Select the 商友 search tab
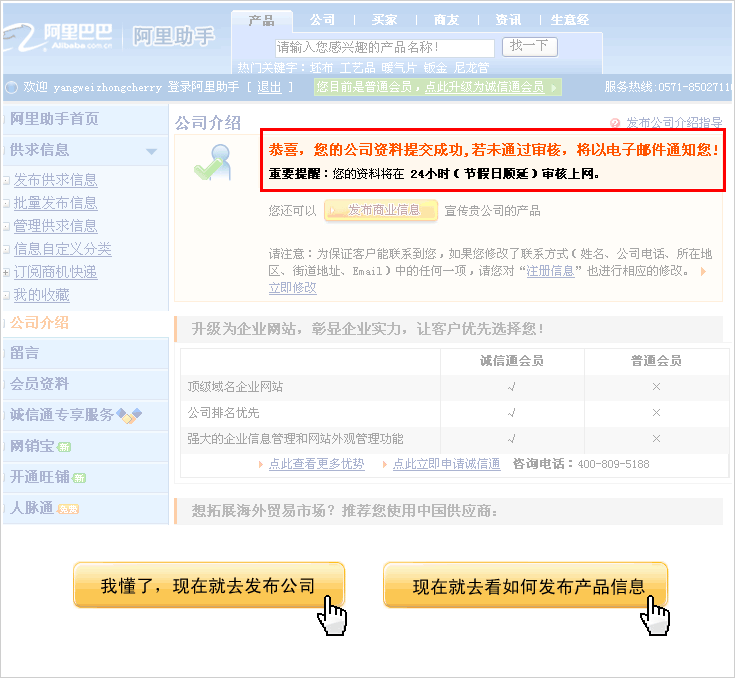 click(x=446, y=20)
